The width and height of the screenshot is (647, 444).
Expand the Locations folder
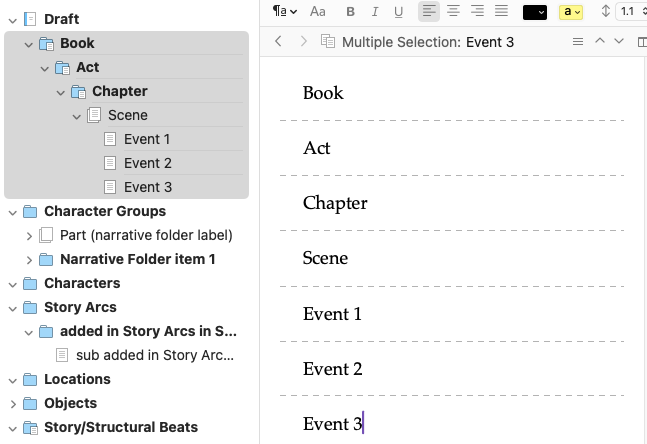click(x=12, y=379)
